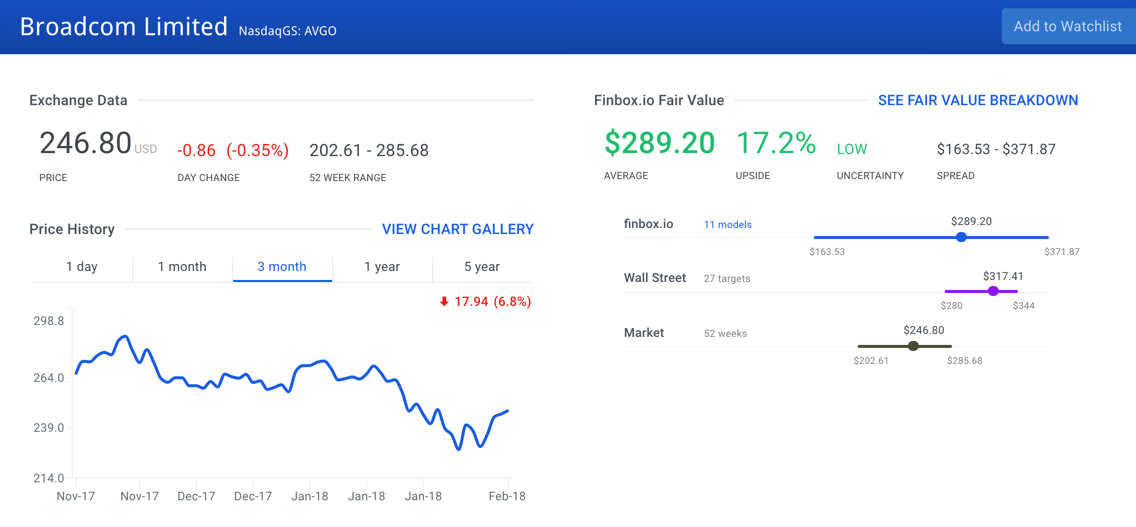Click the finbox.io fair value slider dot
Screen dimensions: 1136x527
961,237
